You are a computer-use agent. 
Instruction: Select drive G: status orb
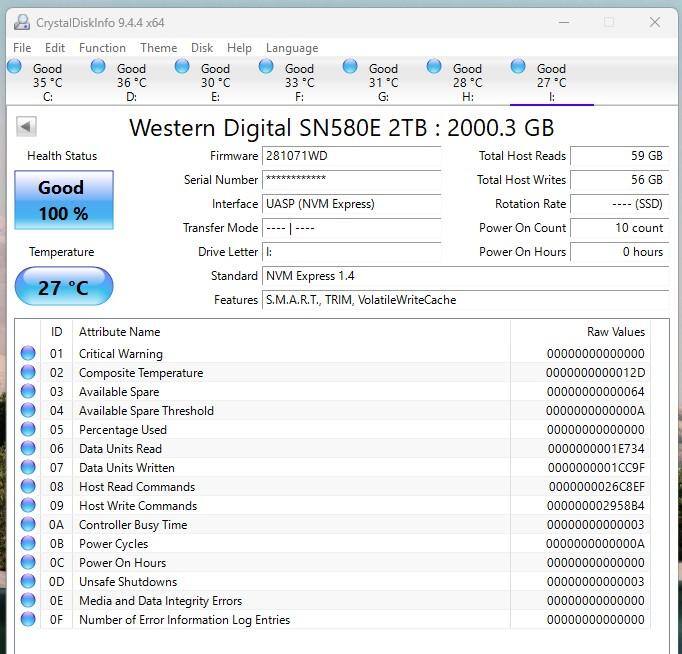coord(350,67)
